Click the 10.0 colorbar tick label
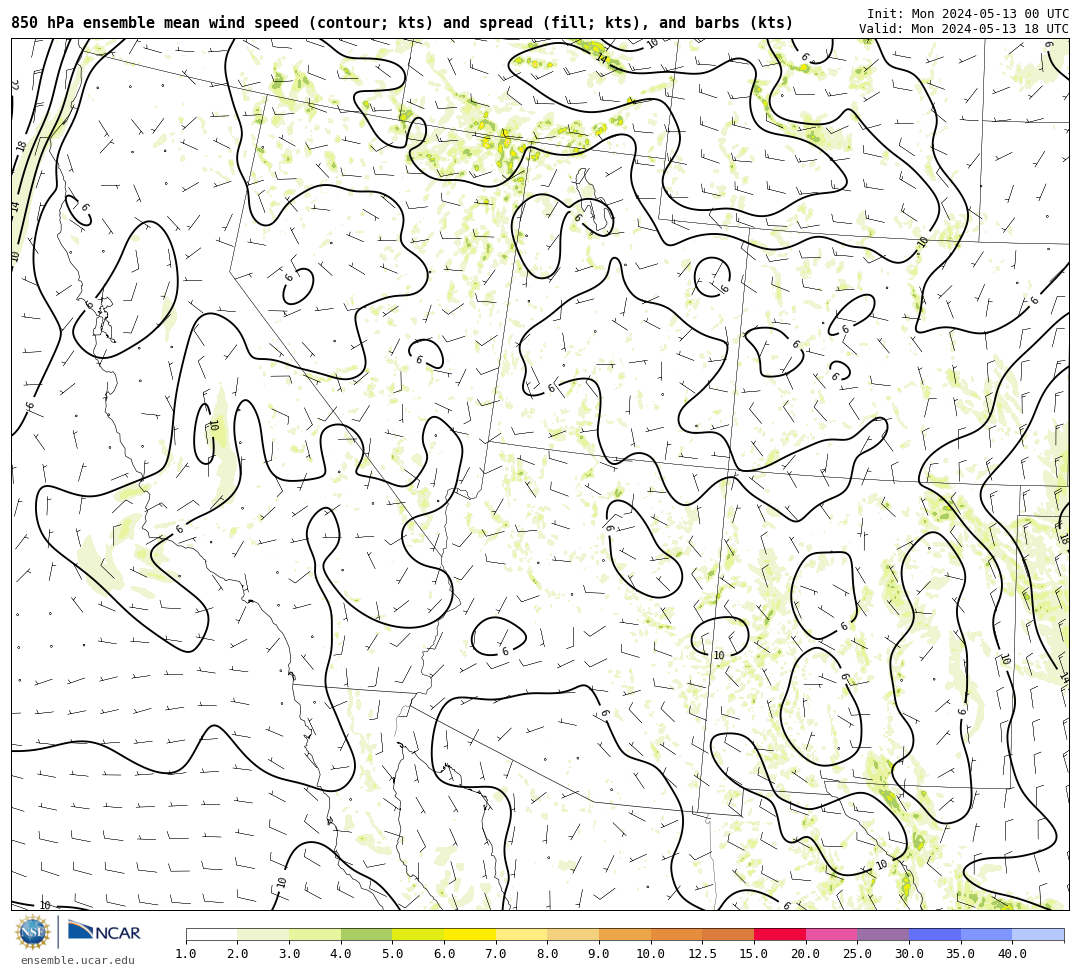The height and width of the screenshot is (973, 1080). [x=651, y=954]
